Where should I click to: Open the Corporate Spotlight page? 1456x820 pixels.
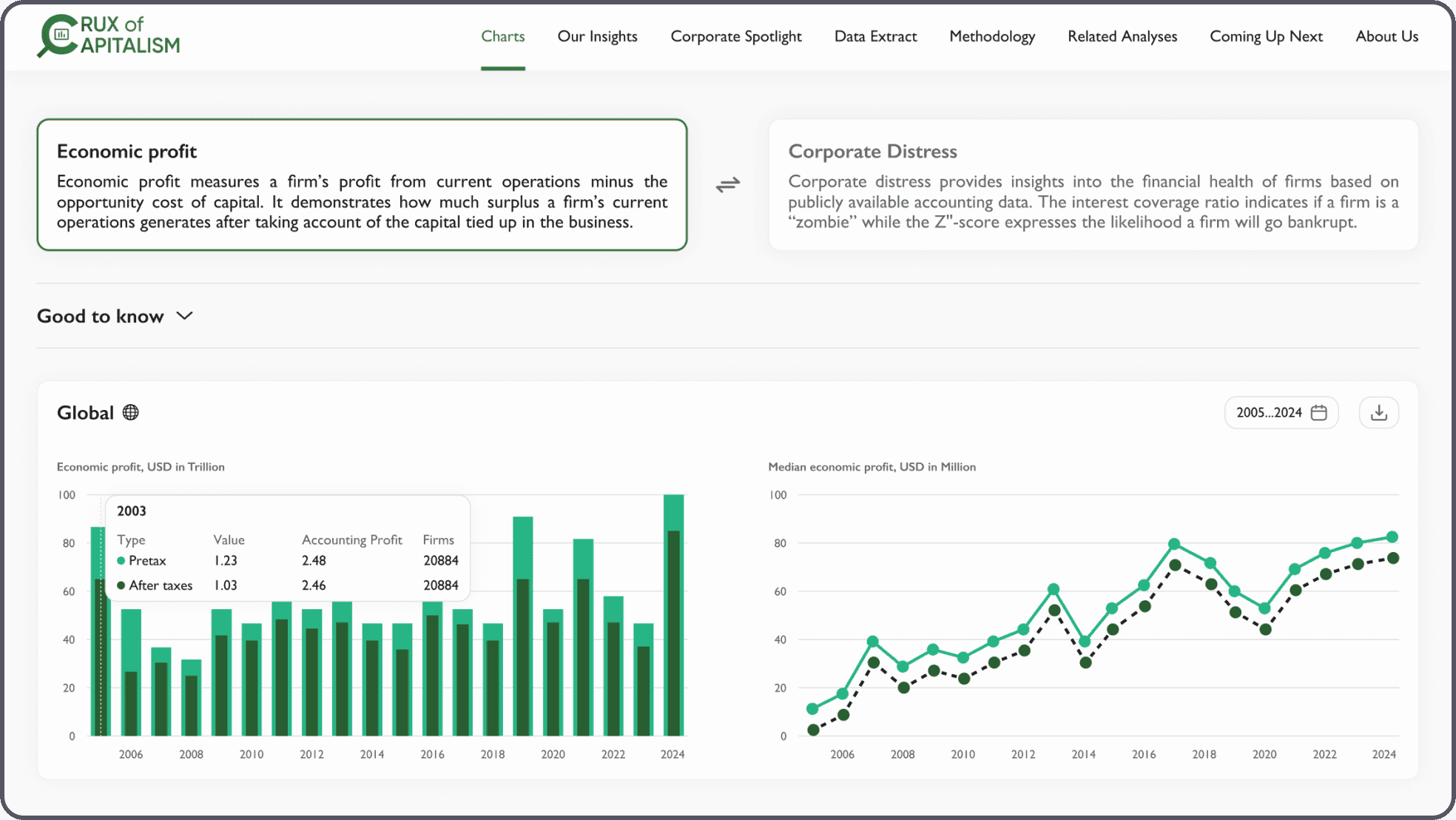(x=735, y=36)
